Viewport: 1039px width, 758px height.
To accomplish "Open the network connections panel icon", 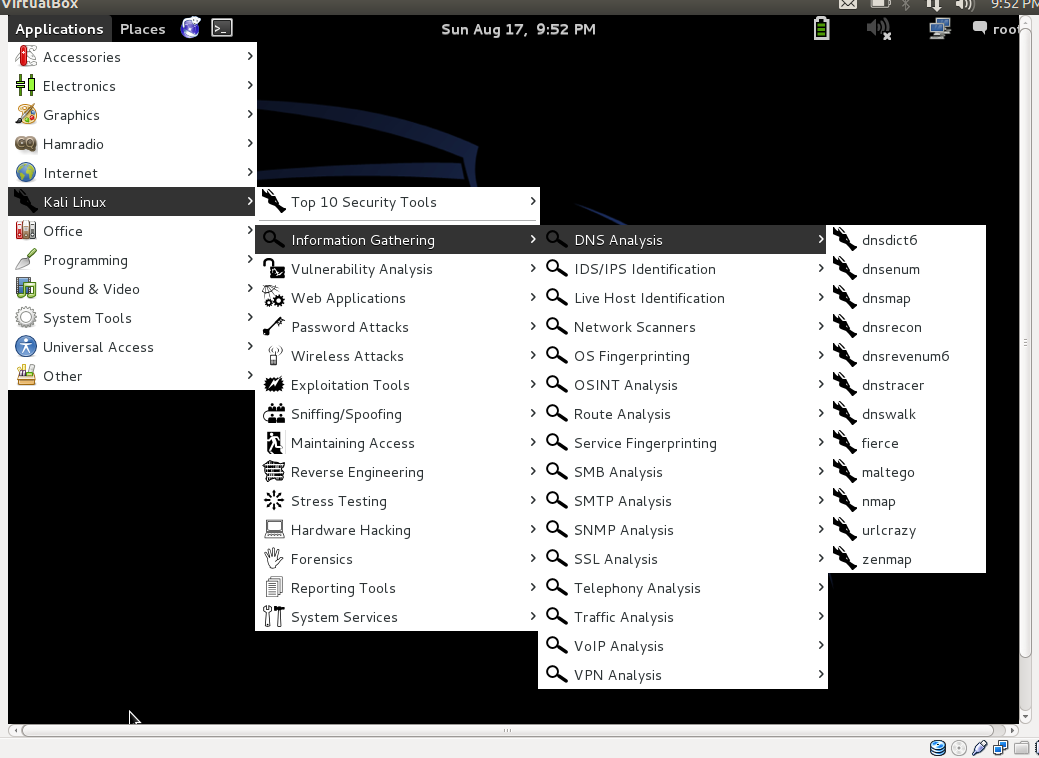I will pos(939,29).
